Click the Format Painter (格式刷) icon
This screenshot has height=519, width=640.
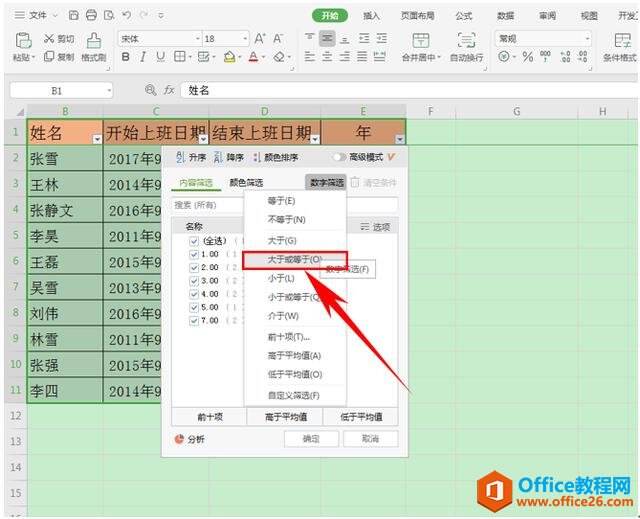point(93,46)
